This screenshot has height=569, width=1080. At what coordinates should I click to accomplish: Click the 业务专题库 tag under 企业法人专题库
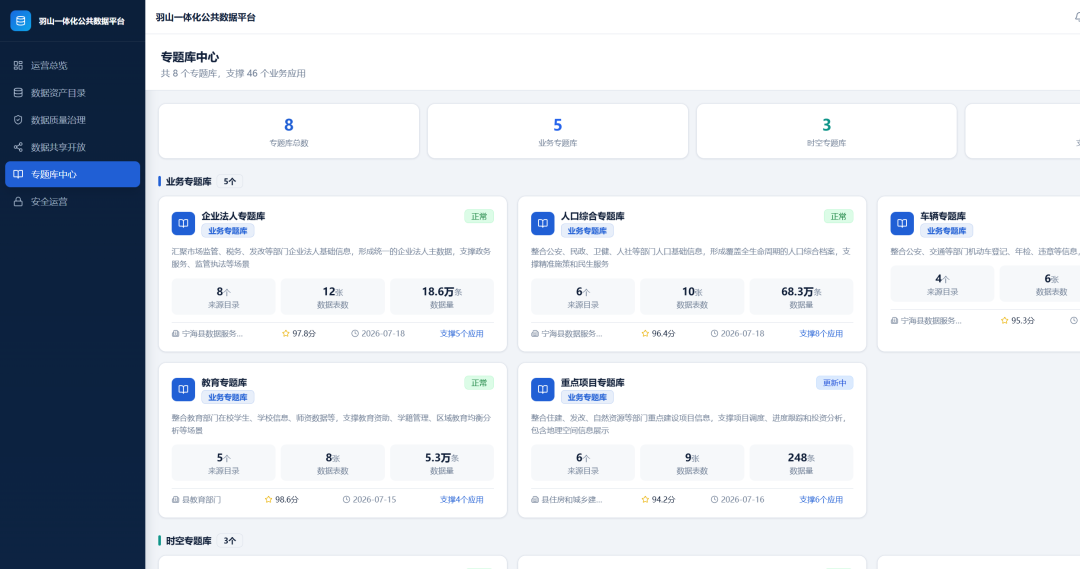click(228, 231)
